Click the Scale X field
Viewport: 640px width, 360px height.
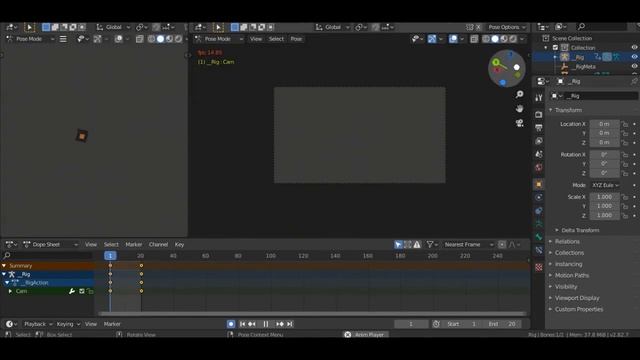[x=604, y=197]
